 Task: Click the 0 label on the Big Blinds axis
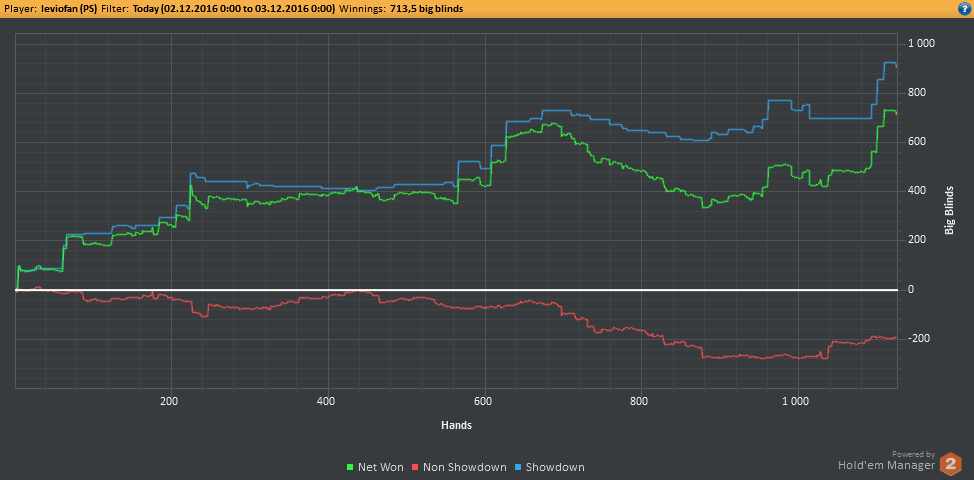[x=911, y=290]
